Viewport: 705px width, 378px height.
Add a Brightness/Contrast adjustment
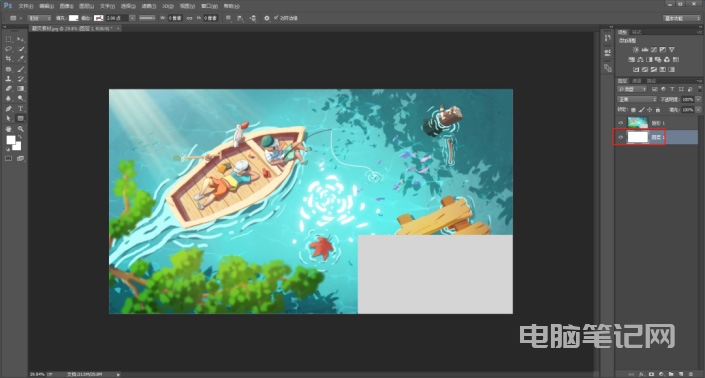(635, 49)
